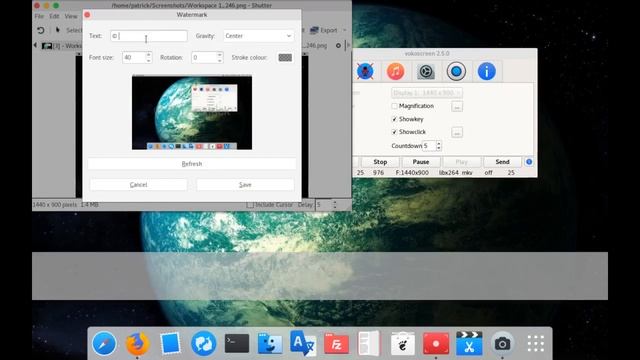This screenshot has height=360, width=640.
Task: Open the Shutter Edit menu
Action: point(54,16)
